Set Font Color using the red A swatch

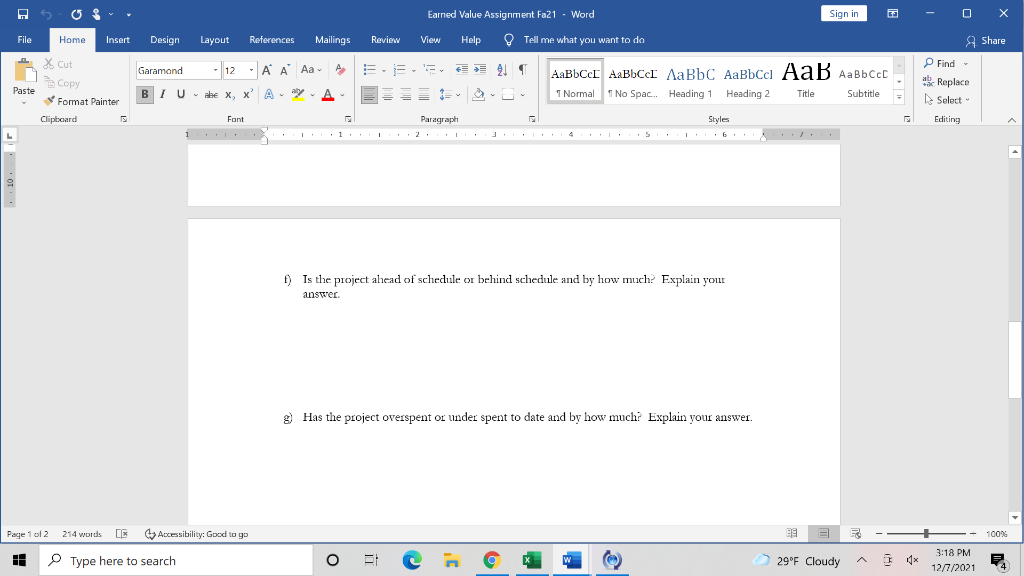[x=328, y=93]
